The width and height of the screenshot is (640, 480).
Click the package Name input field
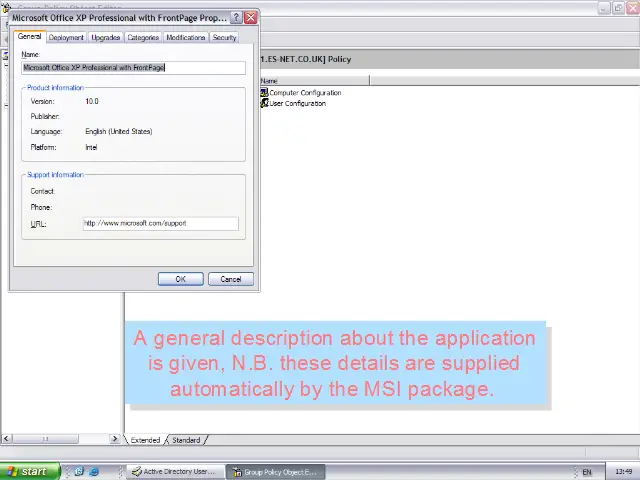point(133,68)
